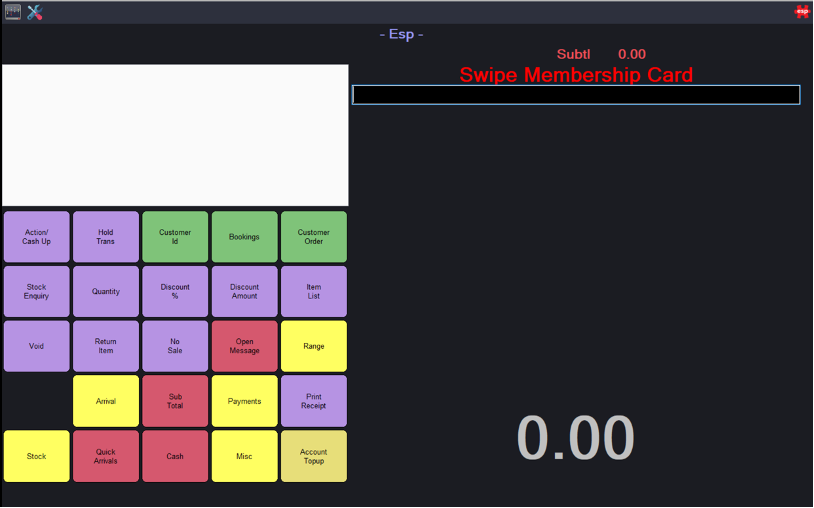Open Bookings
The image size is (814, 508).
(245, 237)
